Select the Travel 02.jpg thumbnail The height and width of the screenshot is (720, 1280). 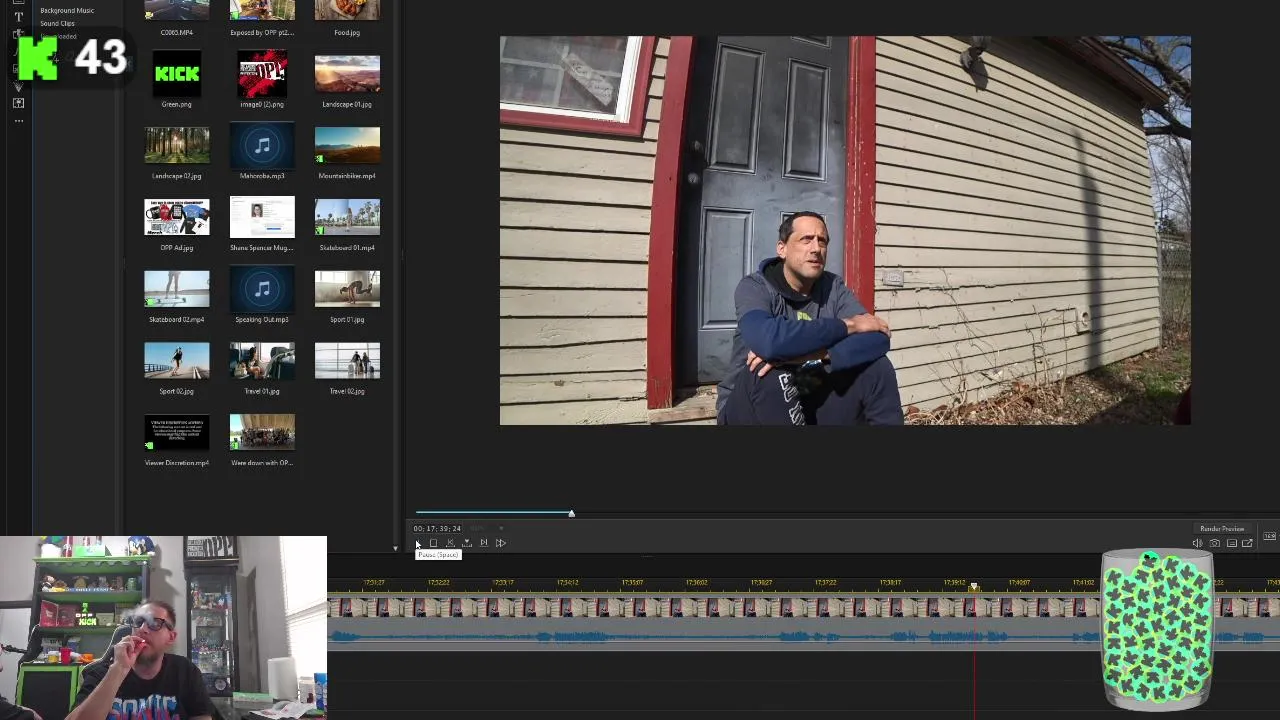[347, 361]
